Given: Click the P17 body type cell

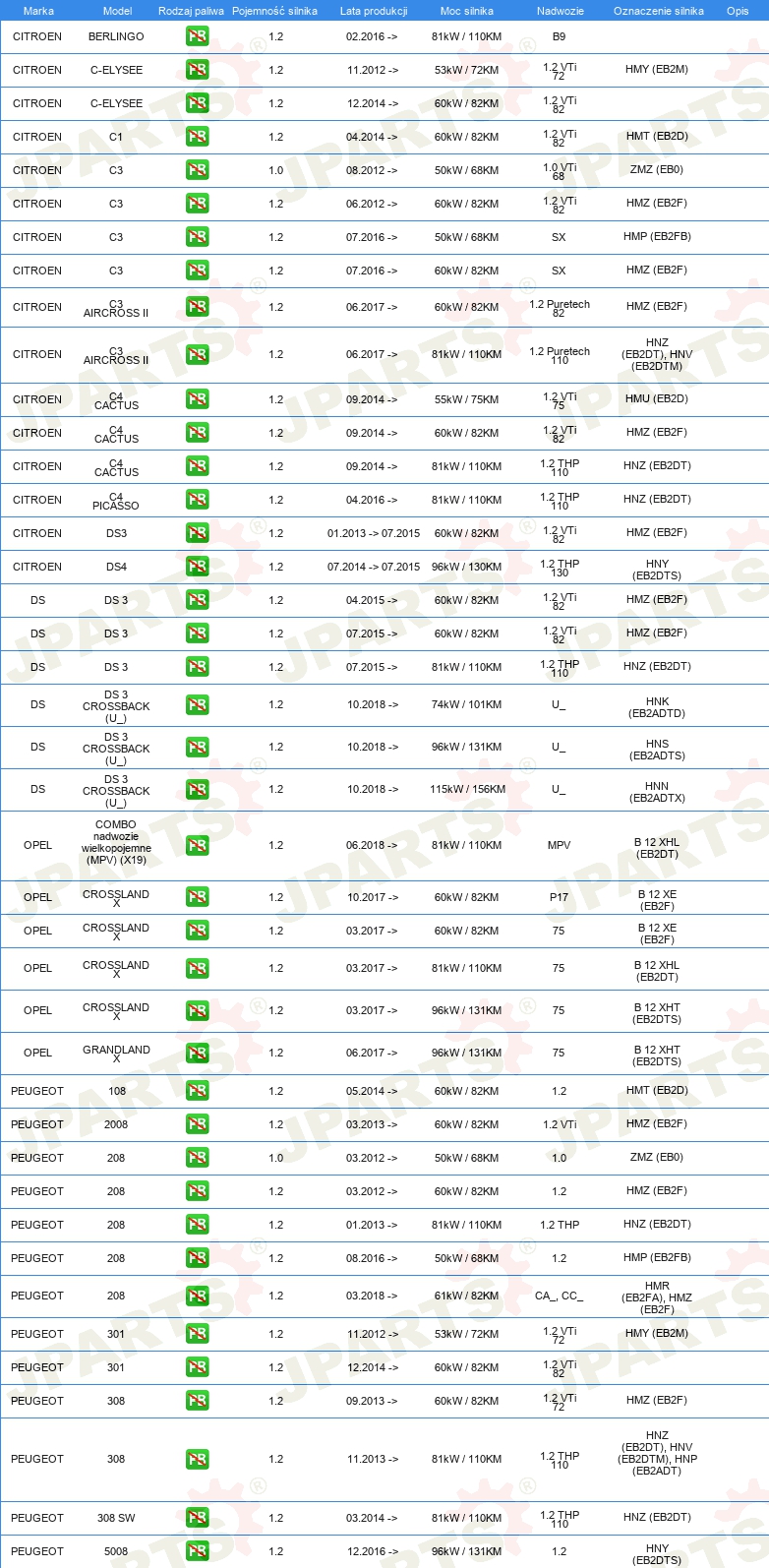Looking at the screenshot, I should coord(559,897).
